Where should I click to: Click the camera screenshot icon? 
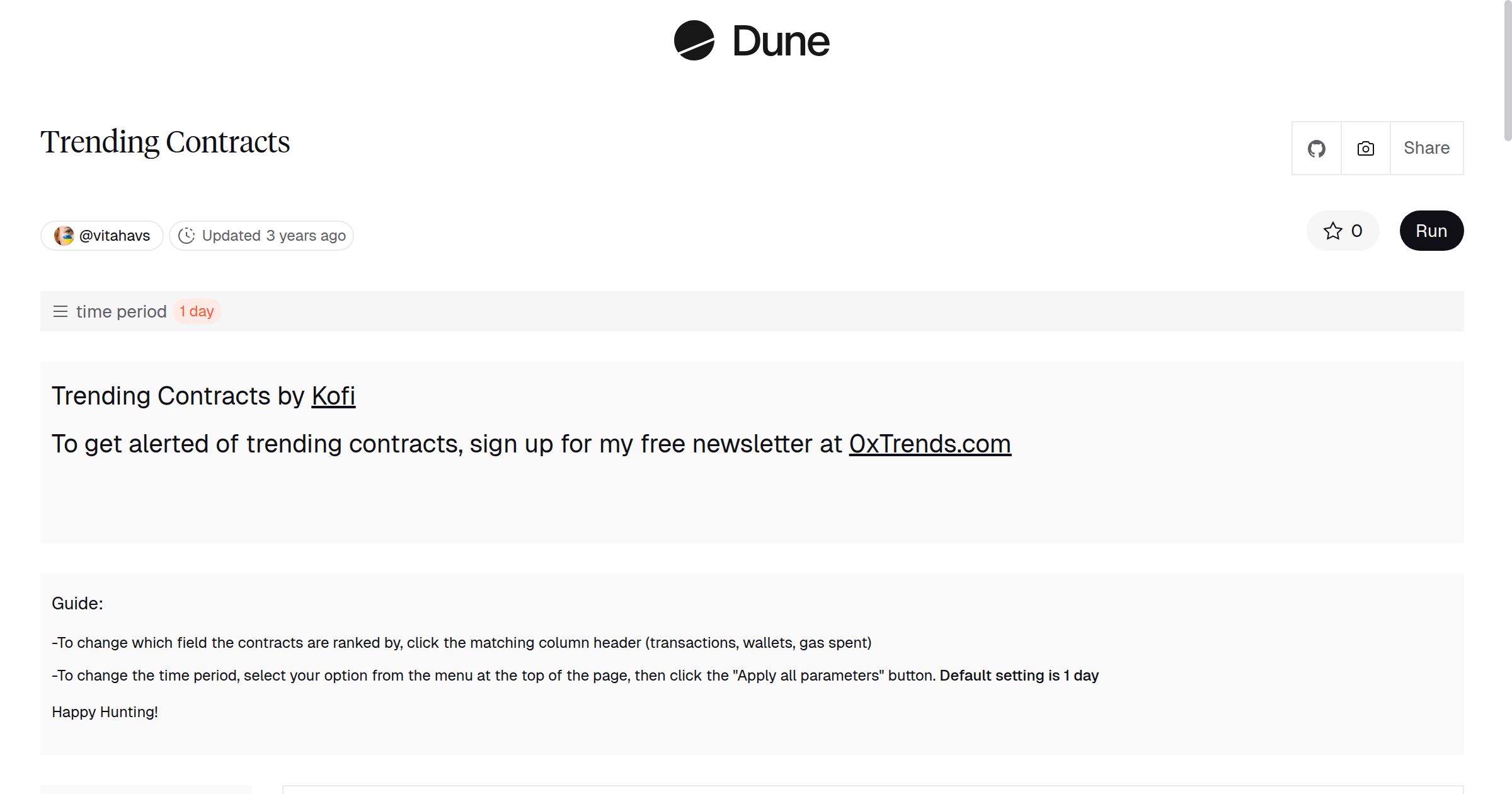click(1365, 148)
